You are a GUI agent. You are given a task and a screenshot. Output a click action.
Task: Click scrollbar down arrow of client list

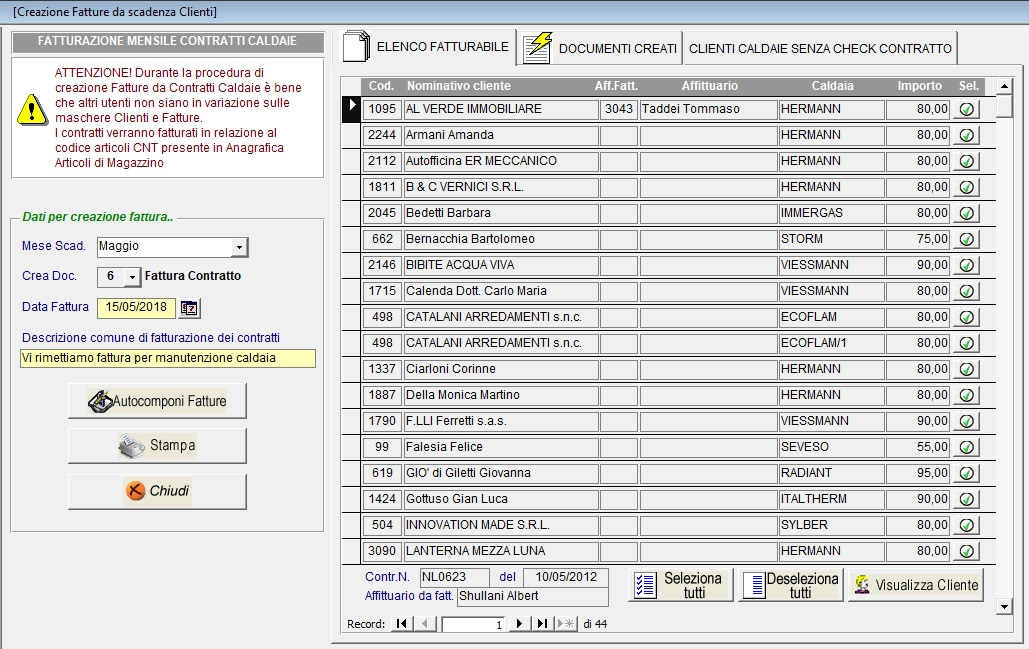click(x=1004, y=606)
